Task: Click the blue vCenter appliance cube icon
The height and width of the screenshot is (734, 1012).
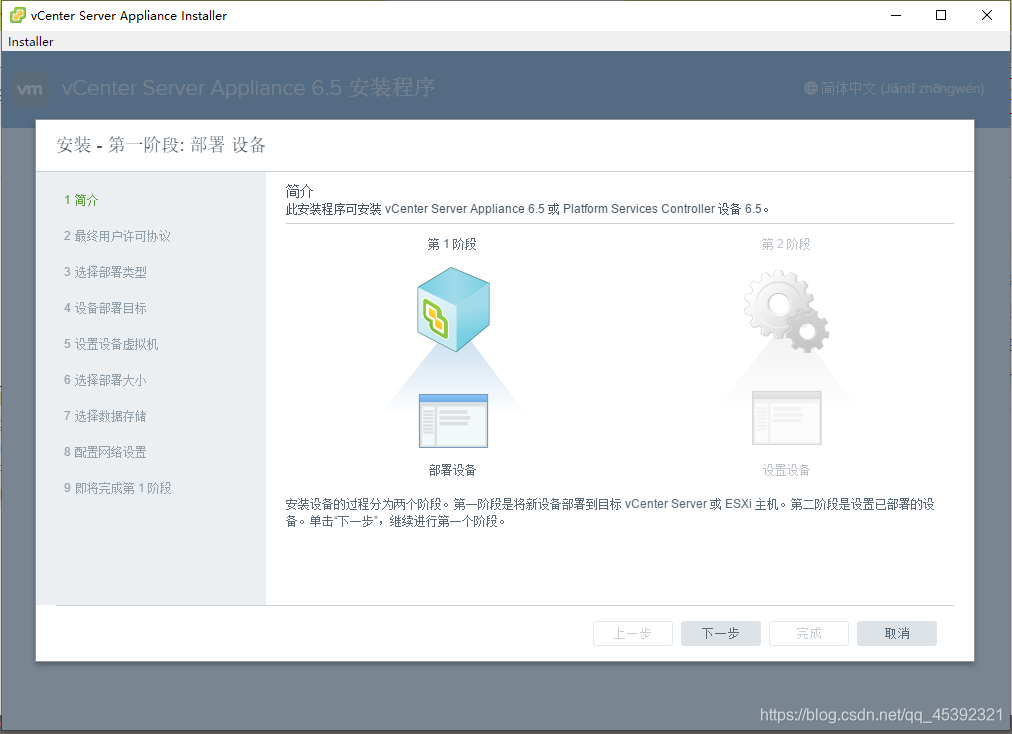Action: click(x=453, y=309)
